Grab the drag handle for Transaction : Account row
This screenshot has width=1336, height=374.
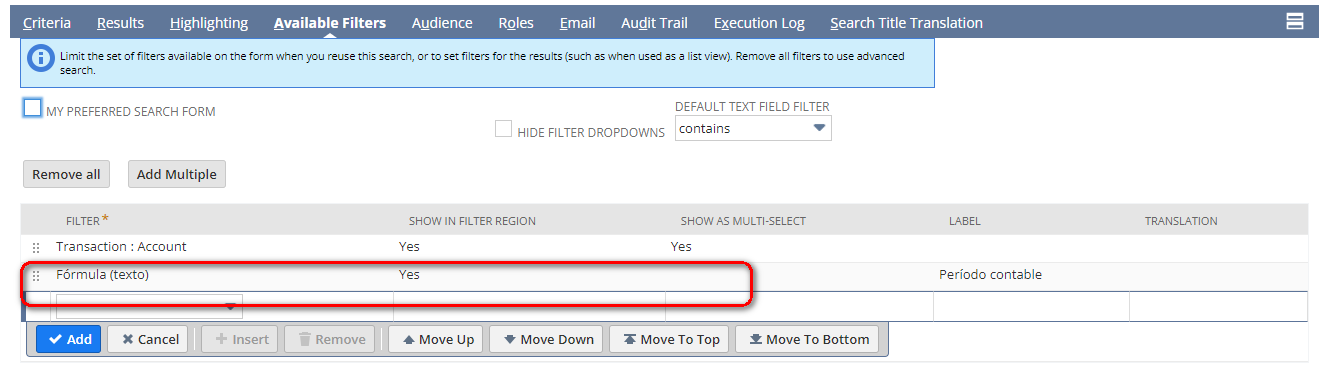pyautogui.click(x=36, y=247)
